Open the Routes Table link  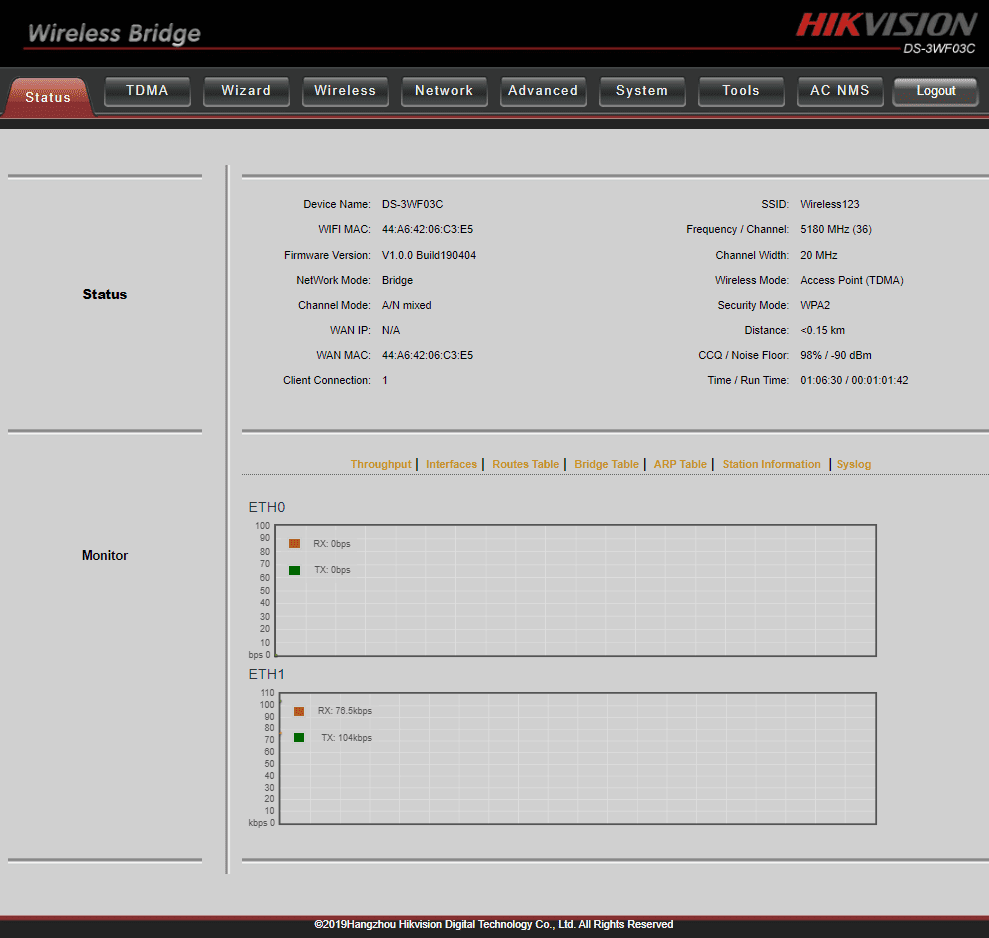coord(525,464)
